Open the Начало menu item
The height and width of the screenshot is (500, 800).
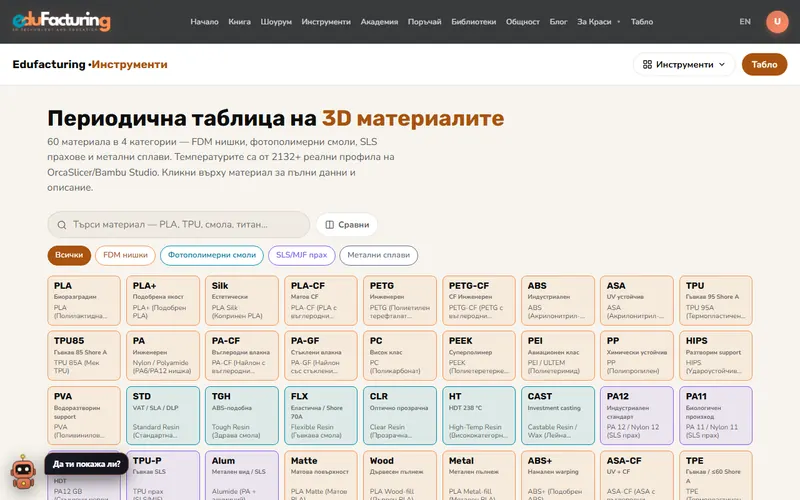[204, 21]
